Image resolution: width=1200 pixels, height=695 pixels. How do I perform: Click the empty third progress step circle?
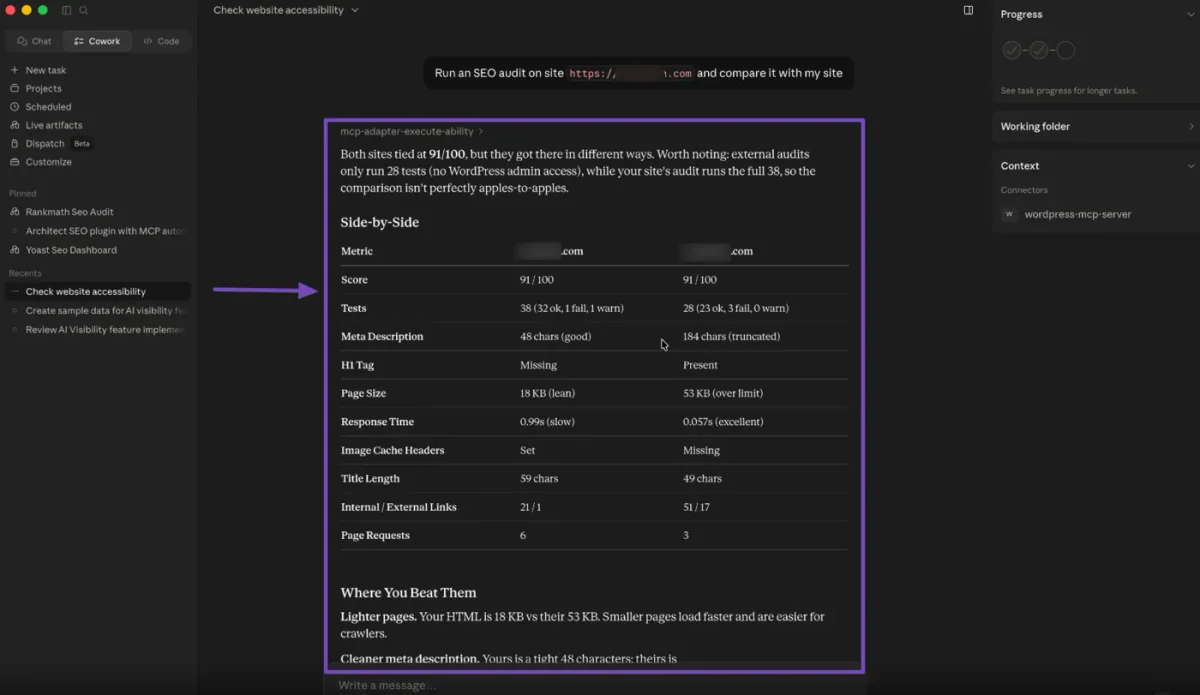click(x=1066, y=50)
